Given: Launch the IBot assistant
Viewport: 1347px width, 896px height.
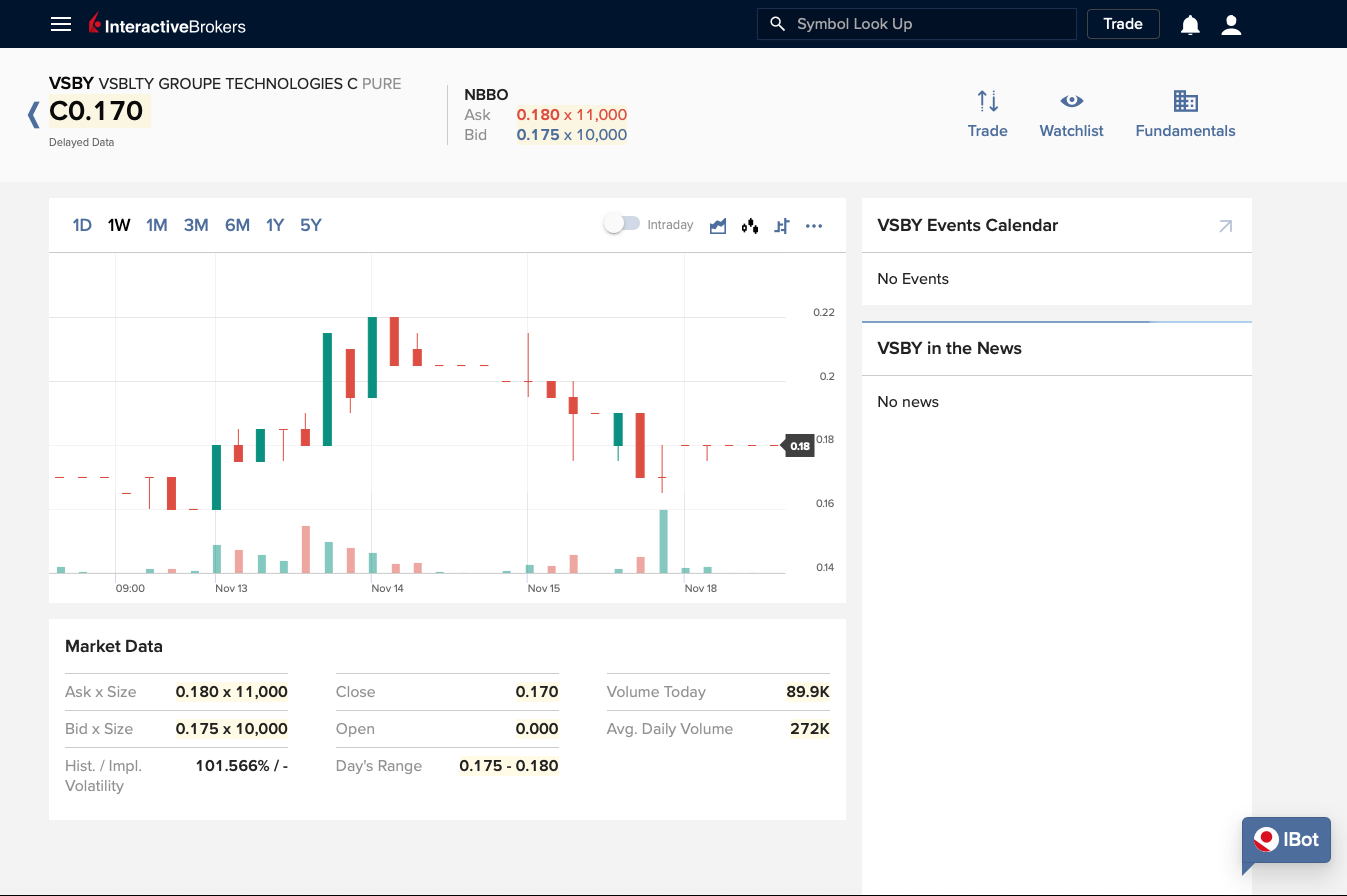Looking at the screenshot, I should [1288, 842].
